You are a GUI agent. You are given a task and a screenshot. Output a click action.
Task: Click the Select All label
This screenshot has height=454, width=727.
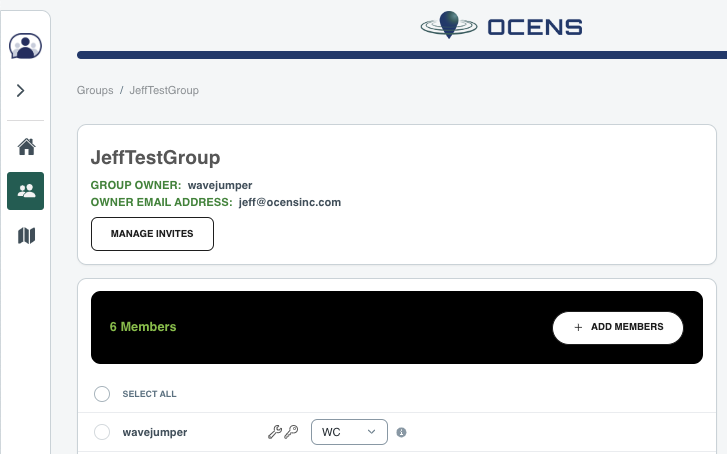point(149,394)
